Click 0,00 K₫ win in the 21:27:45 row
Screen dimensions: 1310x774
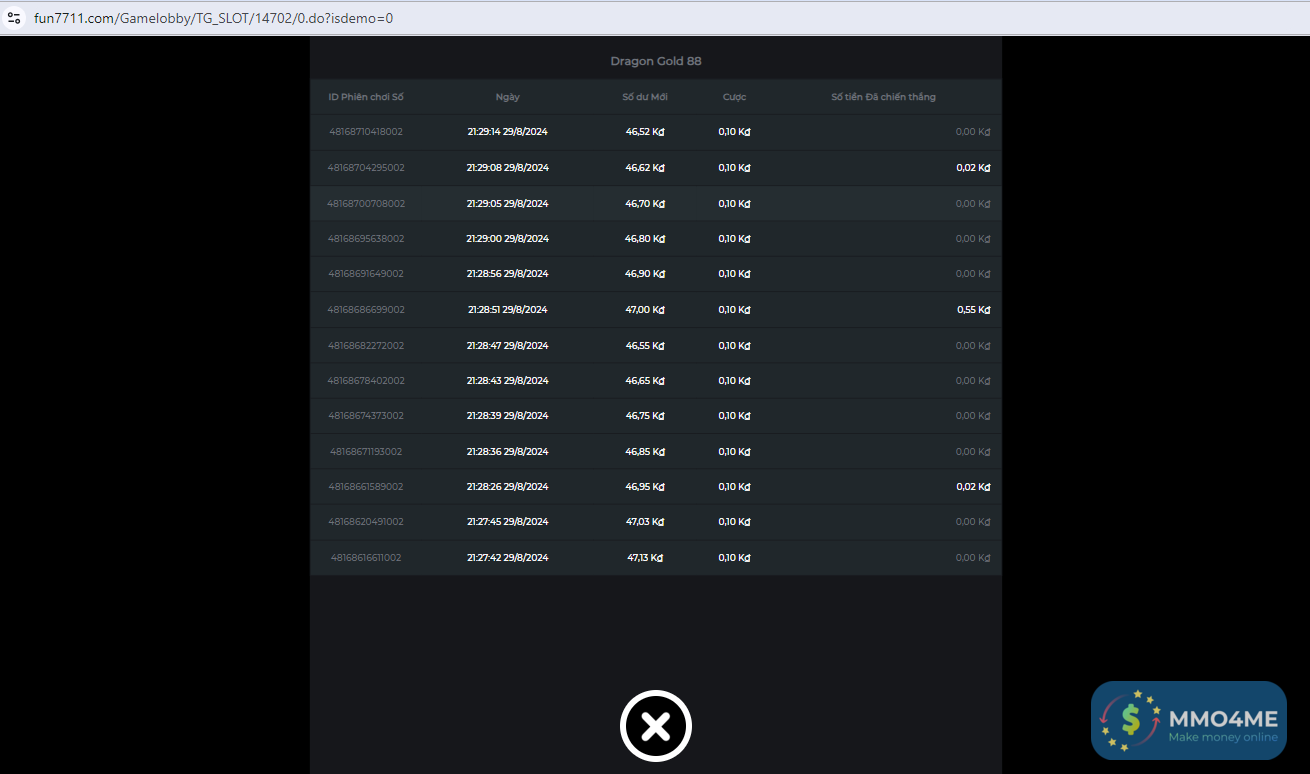click(x=973, y=522)
